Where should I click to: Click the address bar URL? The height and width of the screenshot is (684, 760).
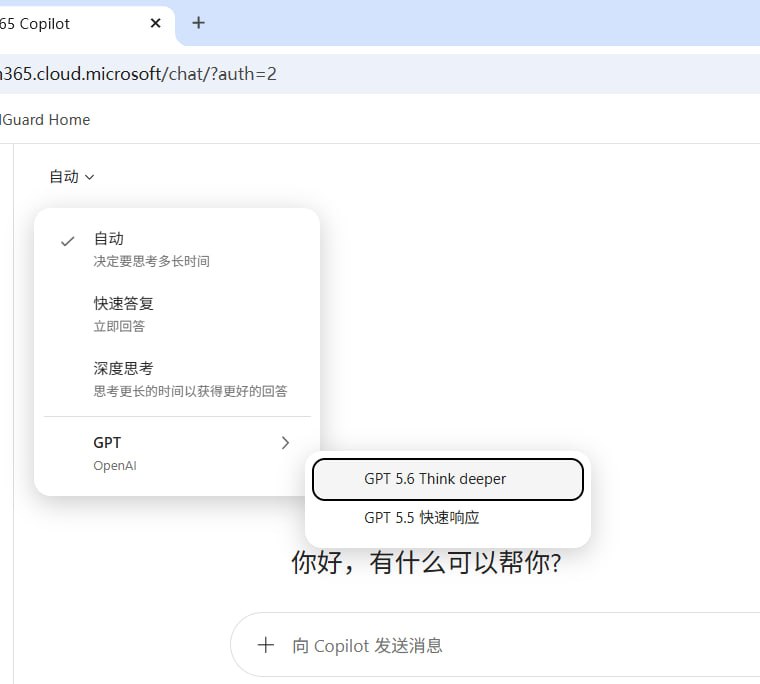coord(138,74)
